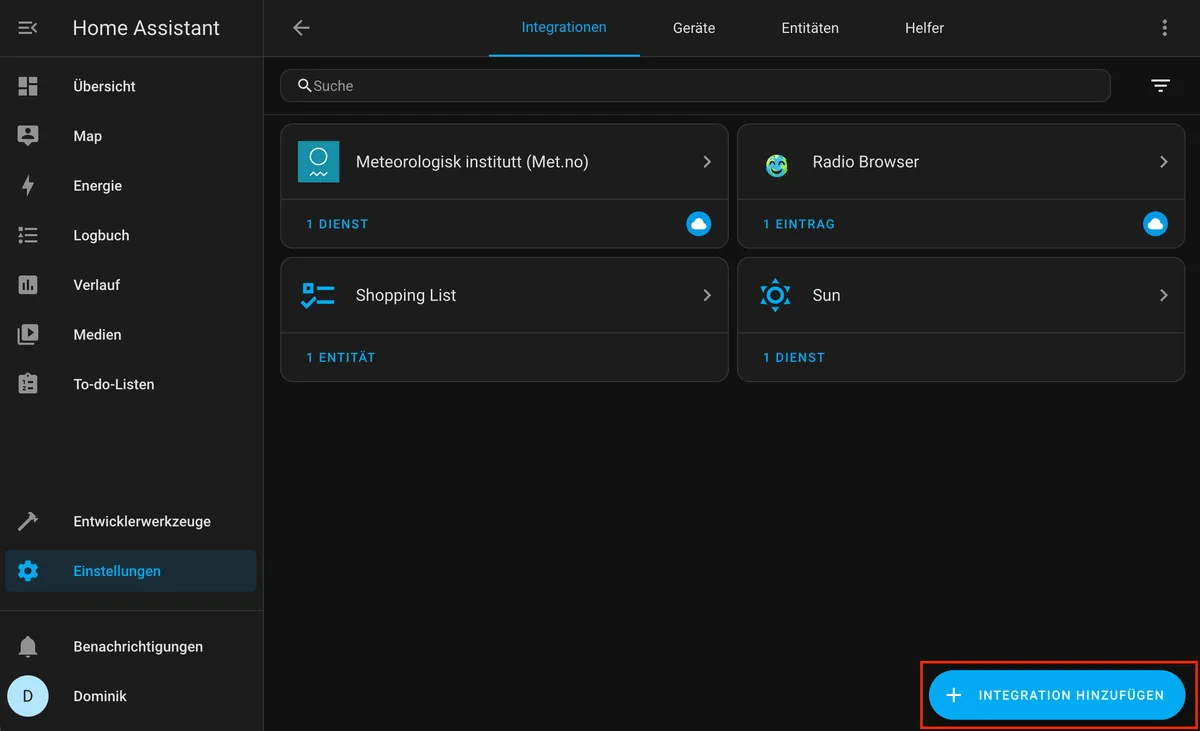
Task: Open the Logbuch list icon
Action: point(28,236)
